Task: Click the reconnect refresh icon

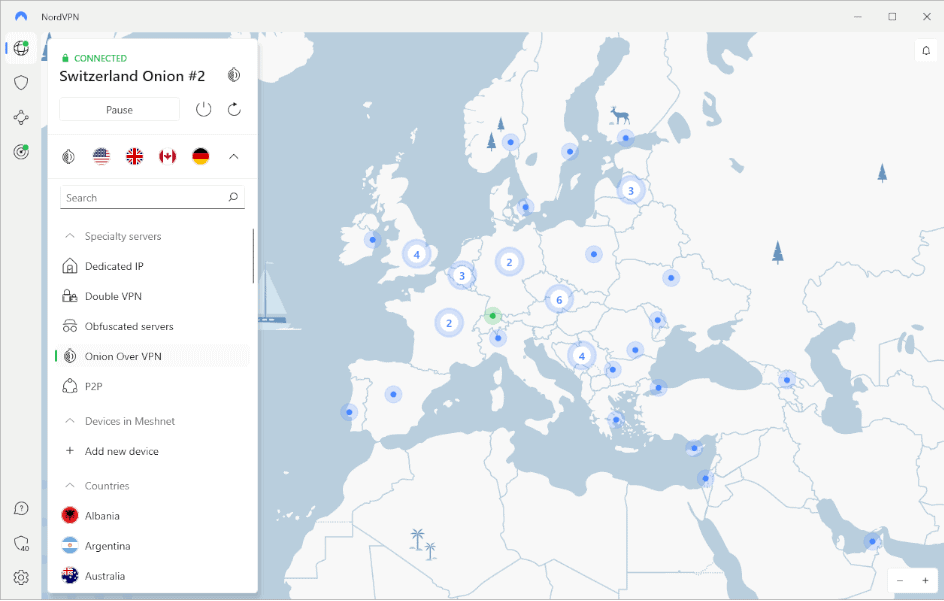Action: tap(234, 109)
